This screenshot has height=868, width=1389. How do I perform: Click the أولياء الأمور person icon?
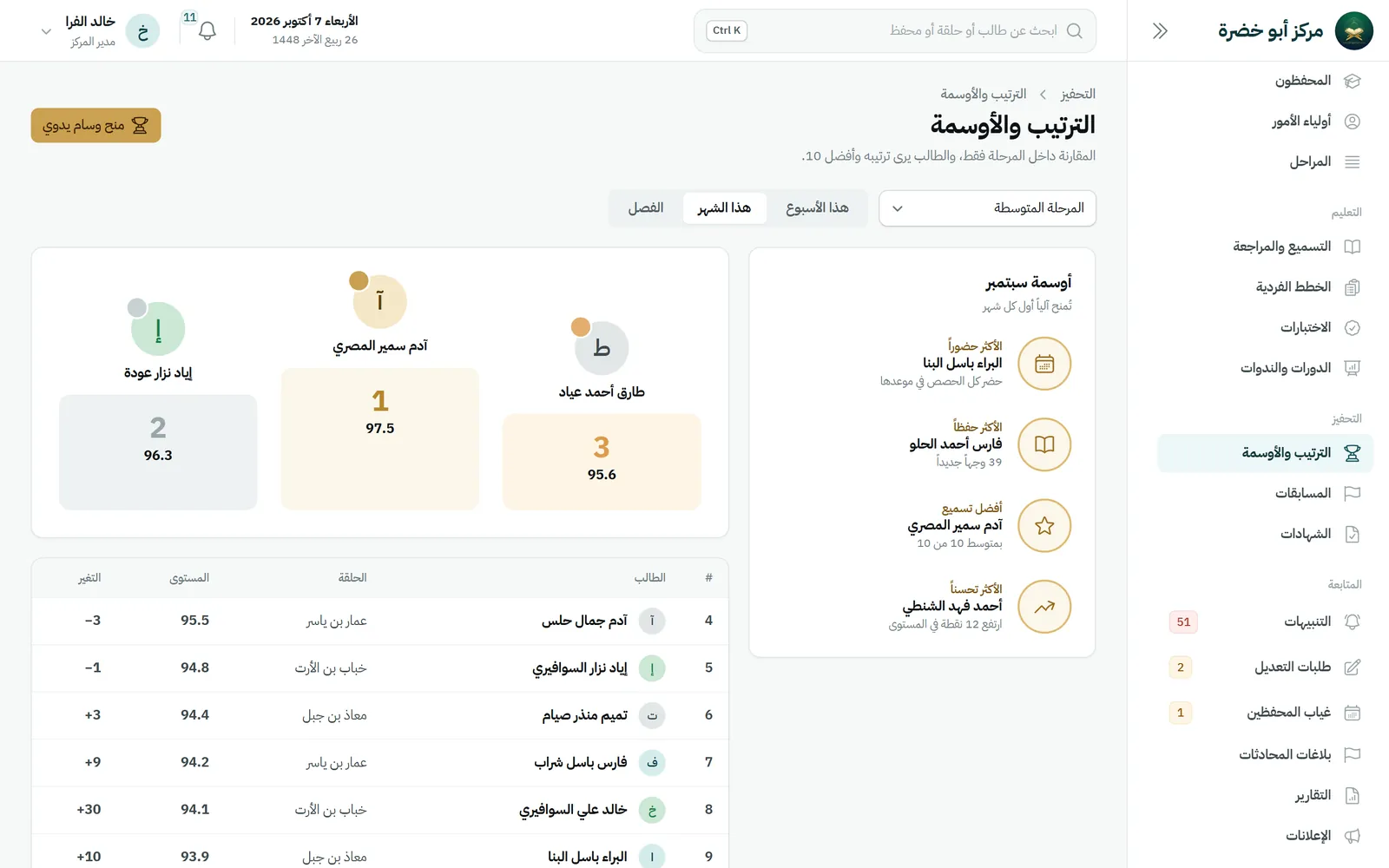coord(1352,122)
